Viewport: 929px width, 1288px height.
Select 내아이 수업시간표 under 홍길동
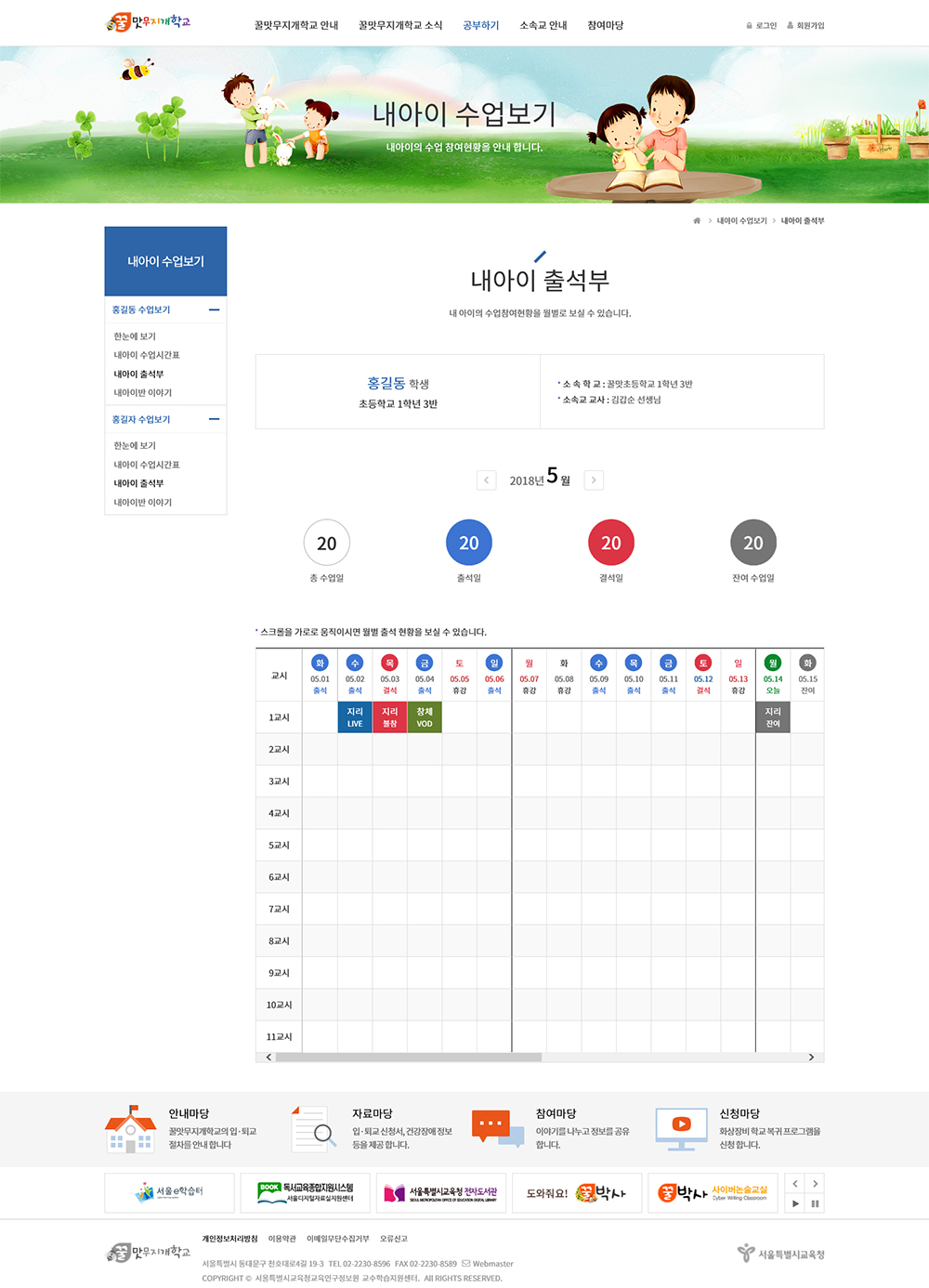tap(147, 355)
